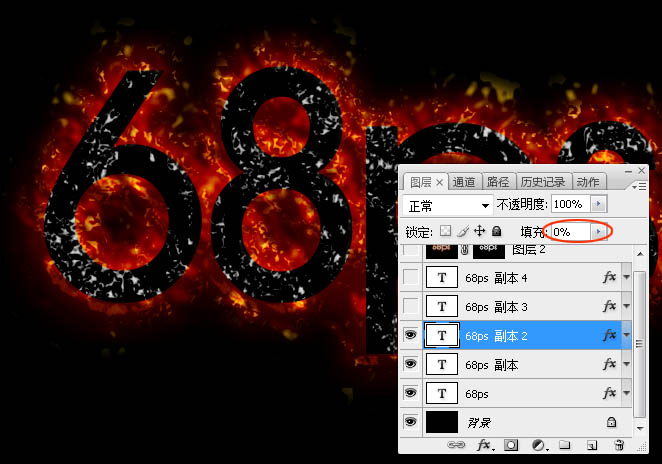Click the layer list scrollbar up arrow
Screen dimensions: 662x464
tap(640, 254)
